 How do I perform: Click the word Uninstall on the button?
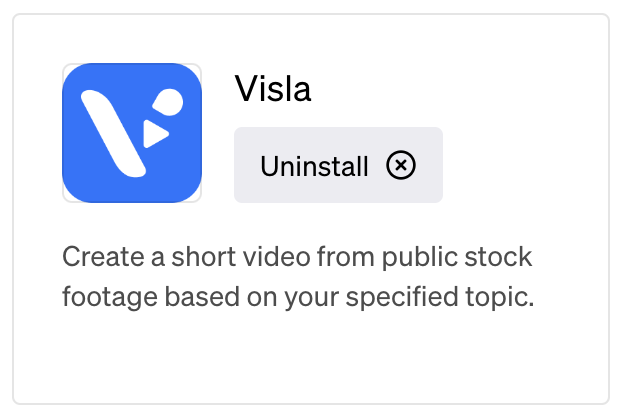pos(314,166)
